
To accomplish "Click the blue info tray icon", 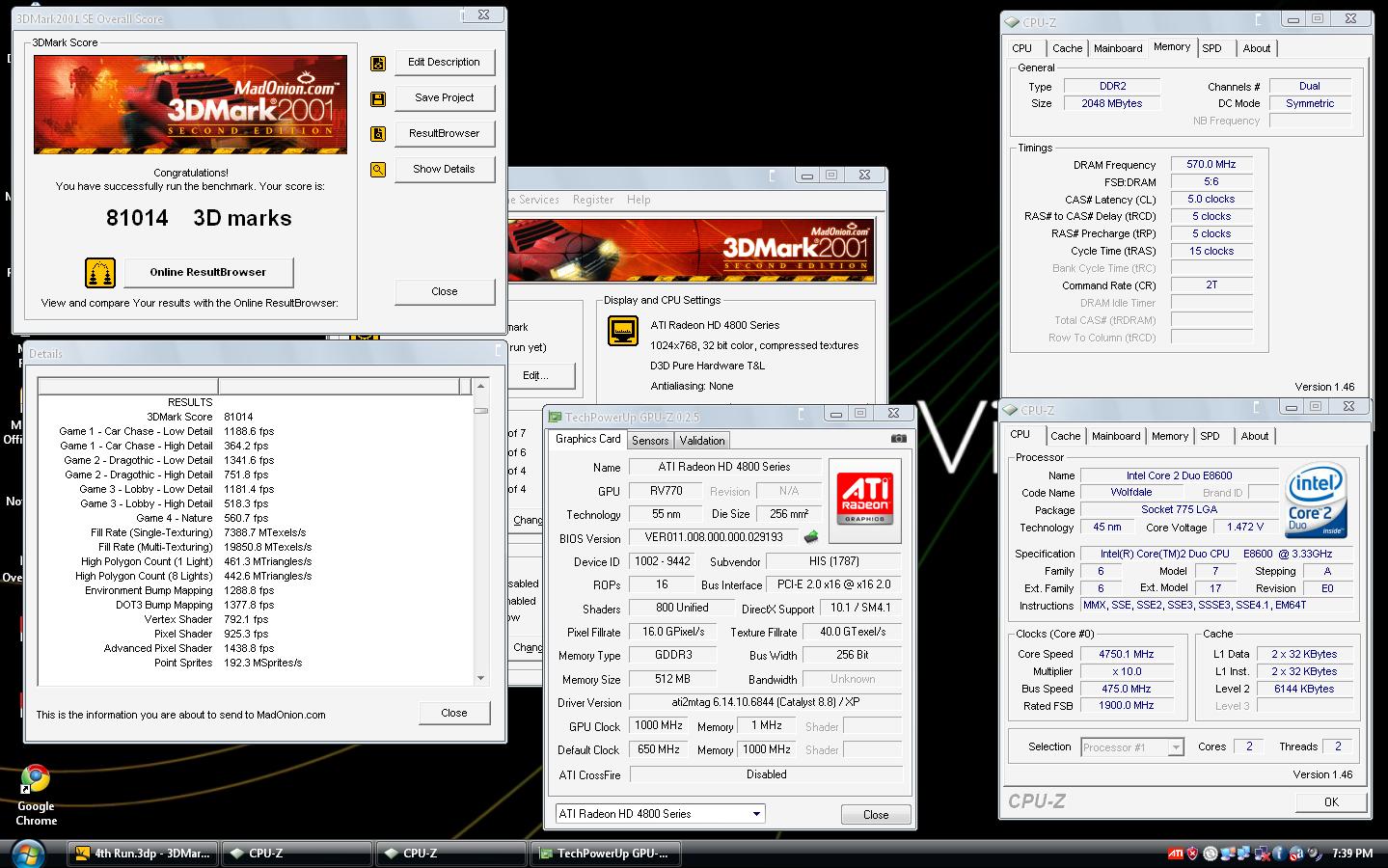I will pos(1278,854).
